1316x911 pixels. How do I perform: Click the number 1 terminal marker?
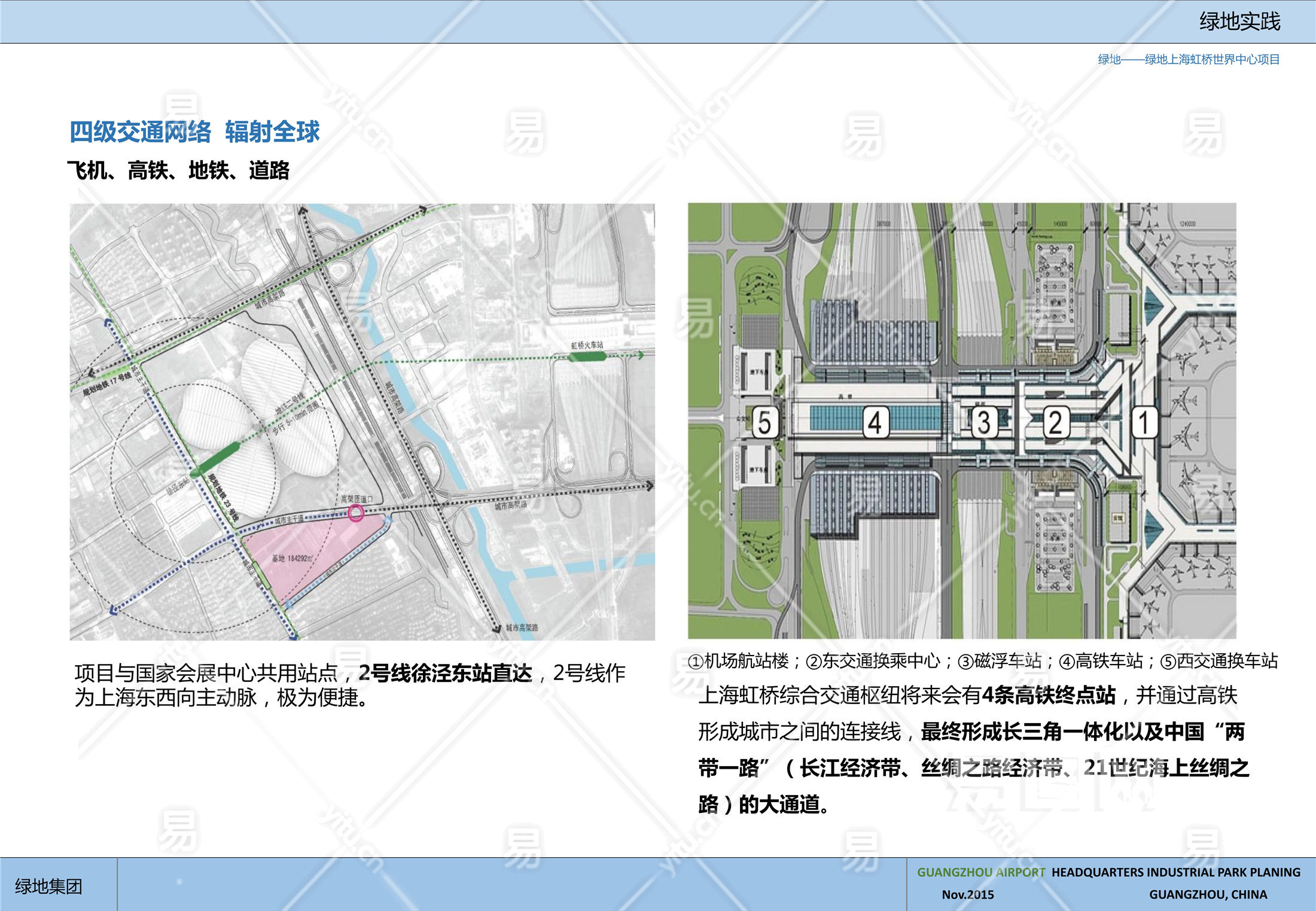coord(1144,422)
